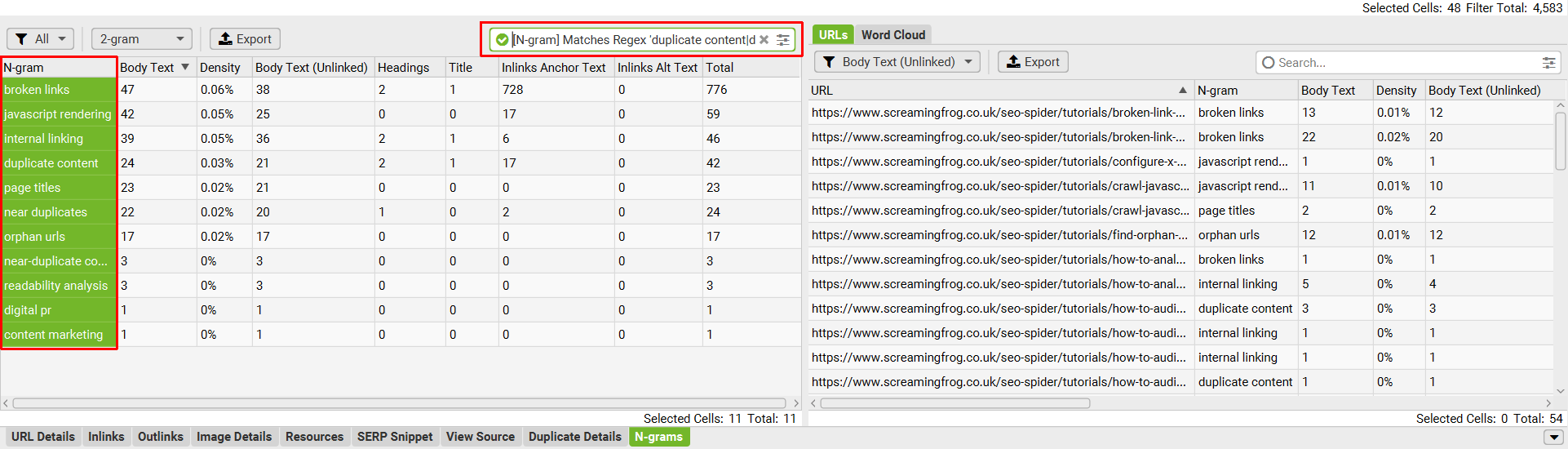Screen dimensions: 1568x449
Task: Expand the bottom-right tab overflow dropdown arrow
Action: [x=1553, y=438]
